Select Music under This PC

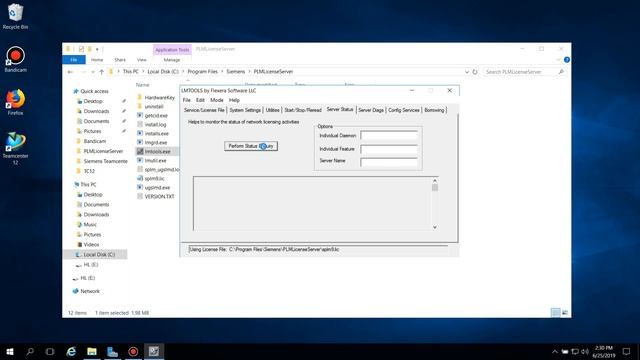(90, 224)
